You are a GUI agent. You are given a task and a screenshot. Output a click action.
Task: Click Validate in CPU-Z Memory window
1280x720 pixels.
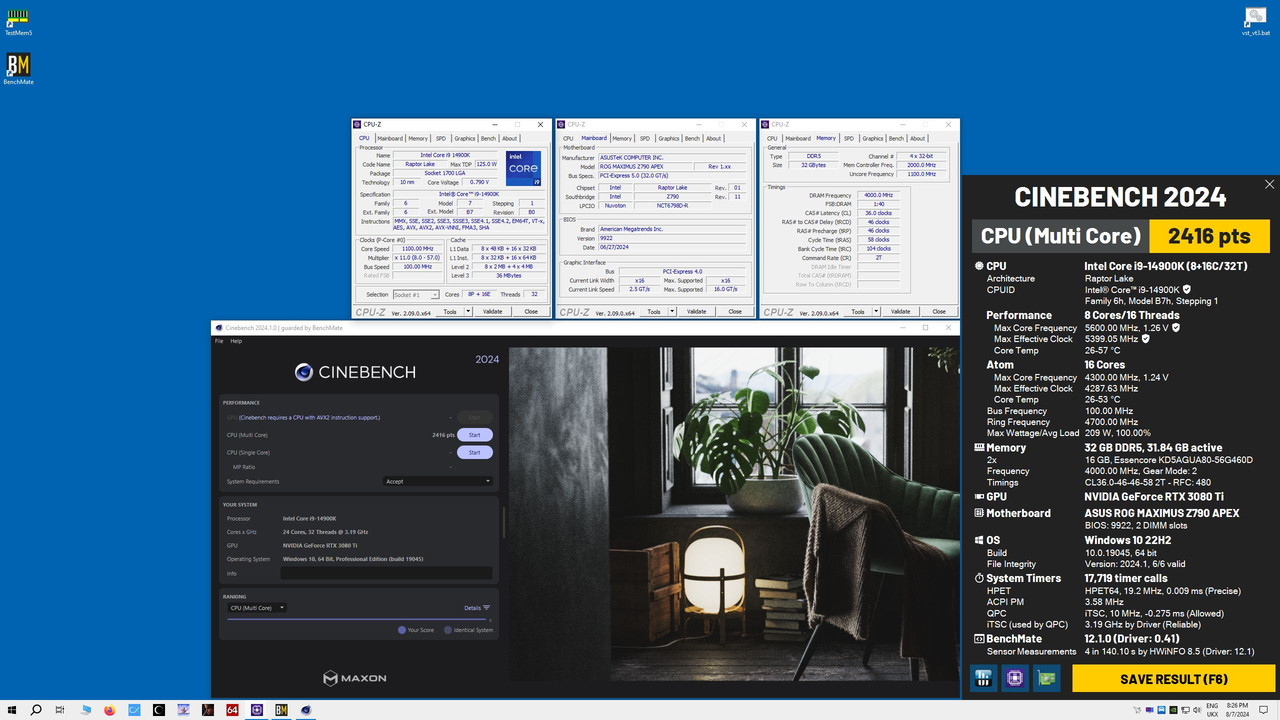[901, 311]
